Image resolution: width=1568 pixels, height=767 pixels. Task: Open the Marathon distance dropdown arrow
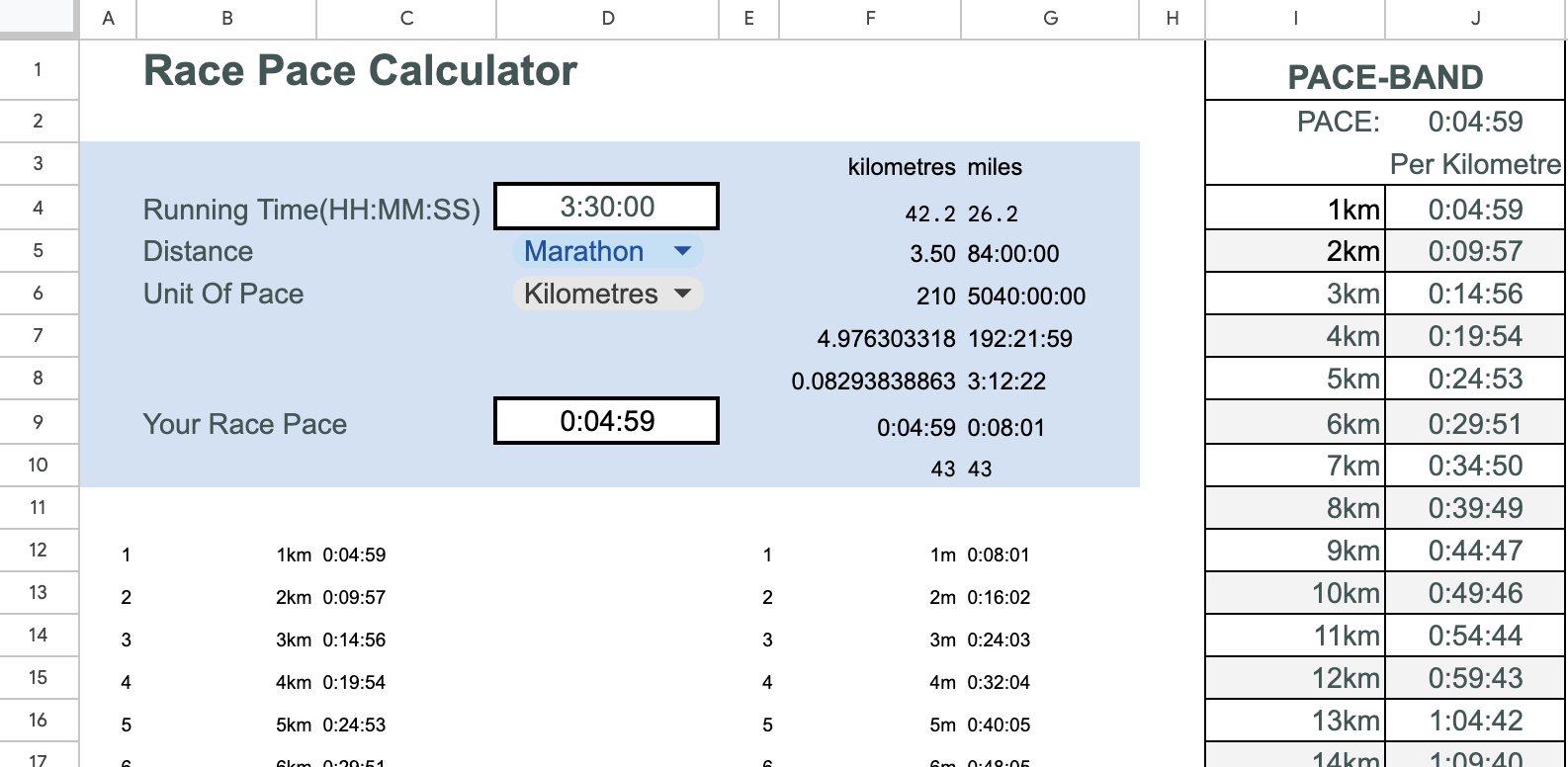click(682, 251)
